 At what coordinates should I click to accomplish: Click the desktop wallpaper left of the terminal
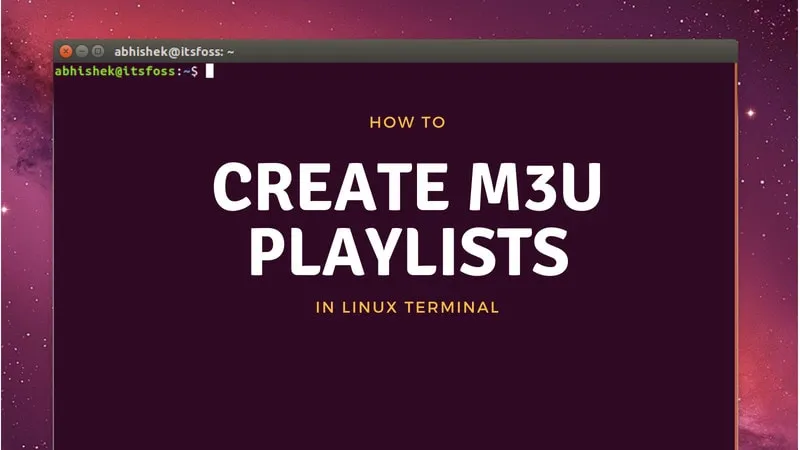click(x=25, y=250)
